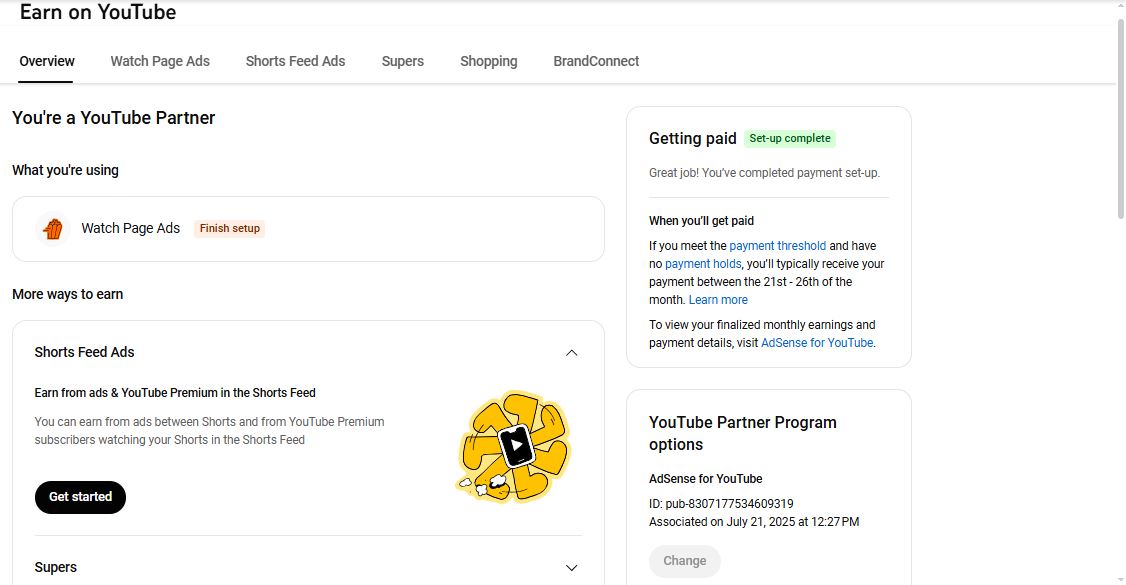Click the Learn more link
Viewport: 1126px width, 585px height.
pyautogui.click(x=718, y=300)
